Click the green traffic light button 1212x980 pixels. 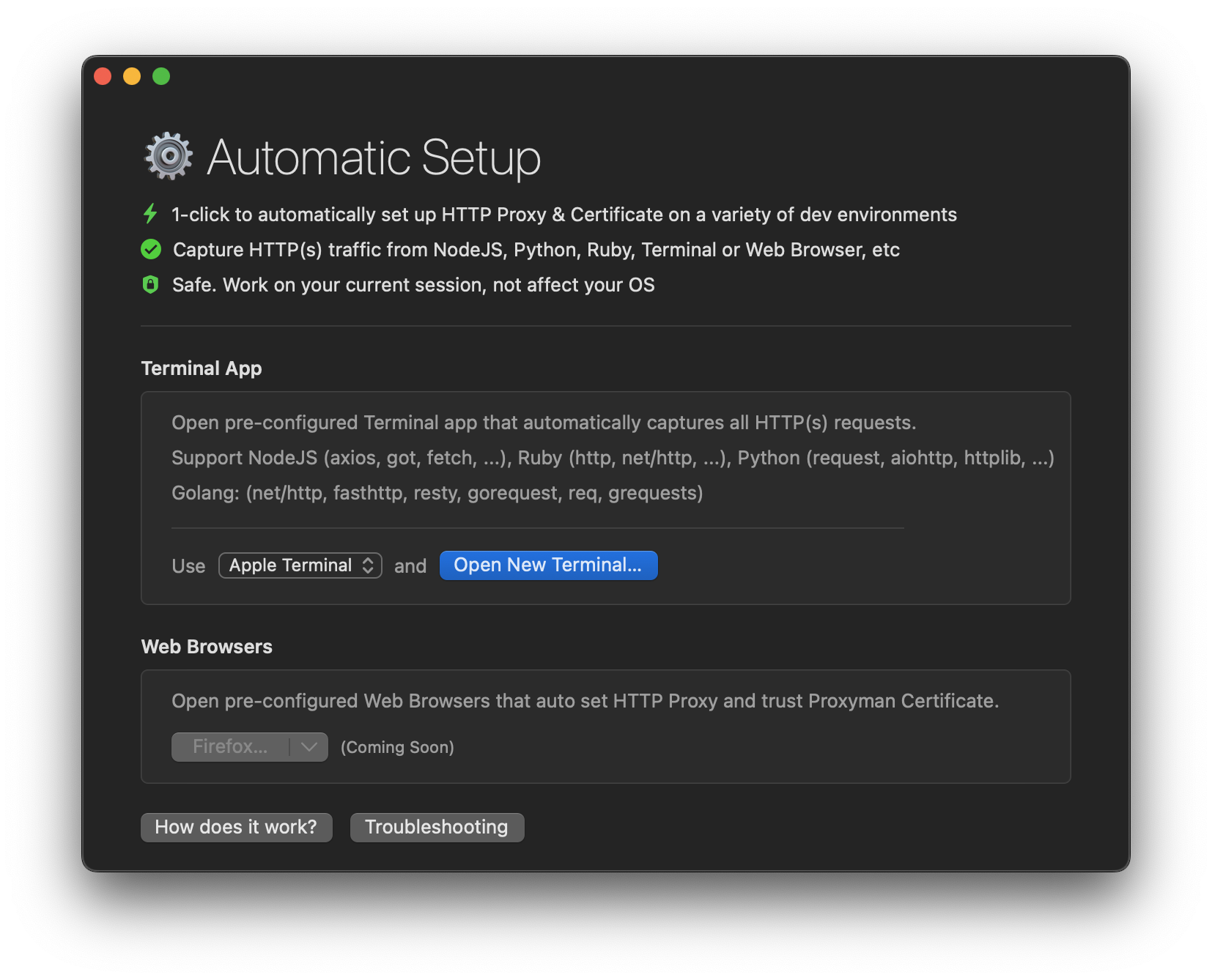pyautogui.click(x=161, y=75)
